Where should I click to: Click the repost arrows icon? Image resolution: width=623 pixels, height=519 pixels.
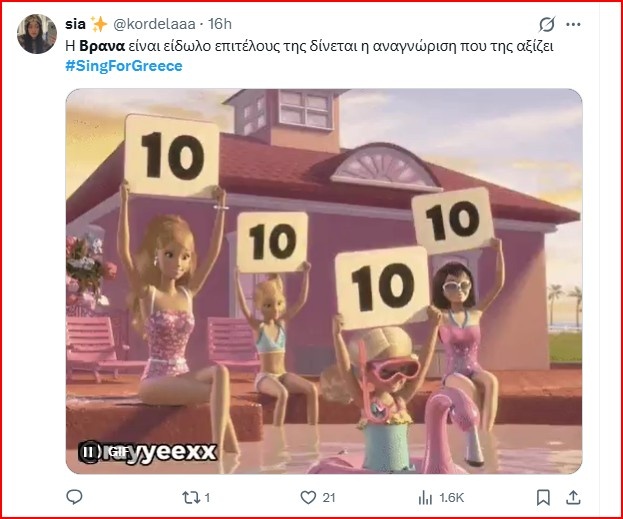[x=191, y=498]
